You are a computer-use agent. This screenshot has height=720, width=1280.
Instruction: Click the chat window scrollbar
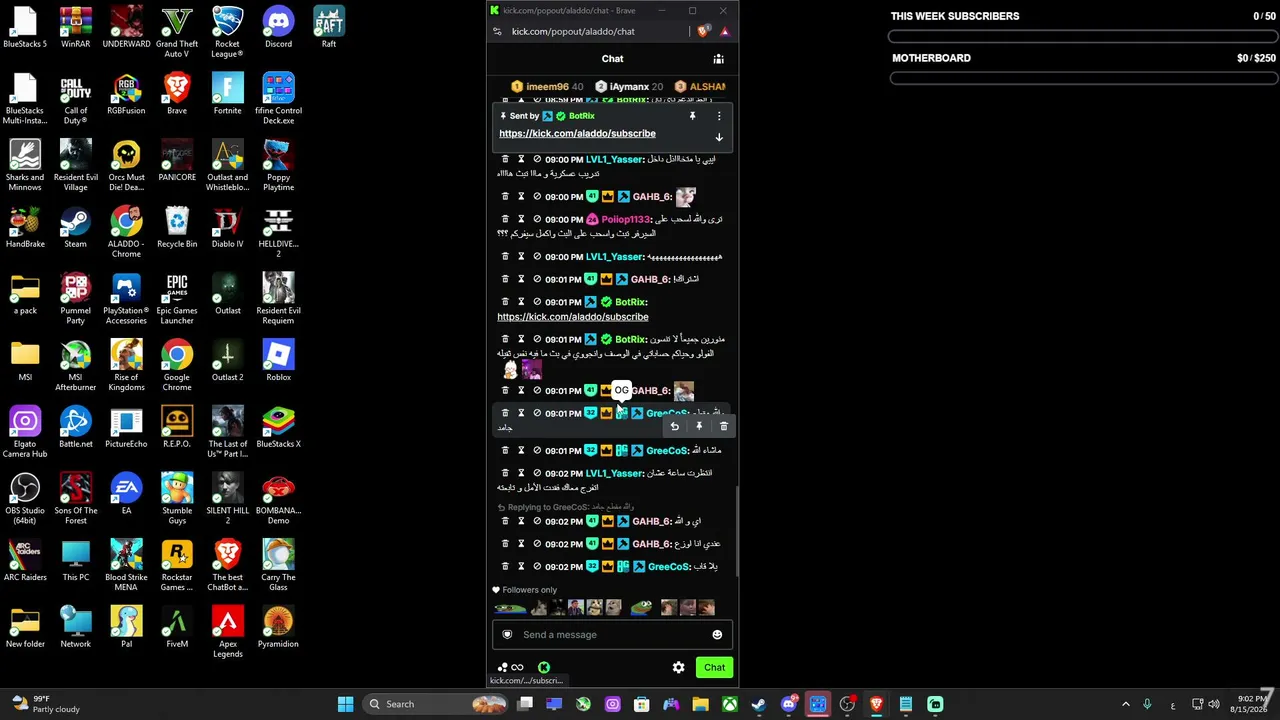tap(737, 530)
